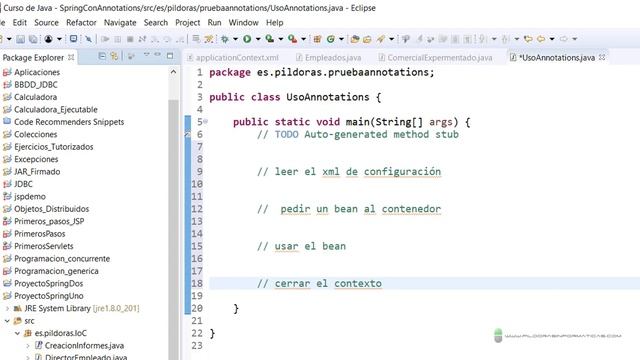Click the class name UsoAnnotations in code

(x=328, y=97)
